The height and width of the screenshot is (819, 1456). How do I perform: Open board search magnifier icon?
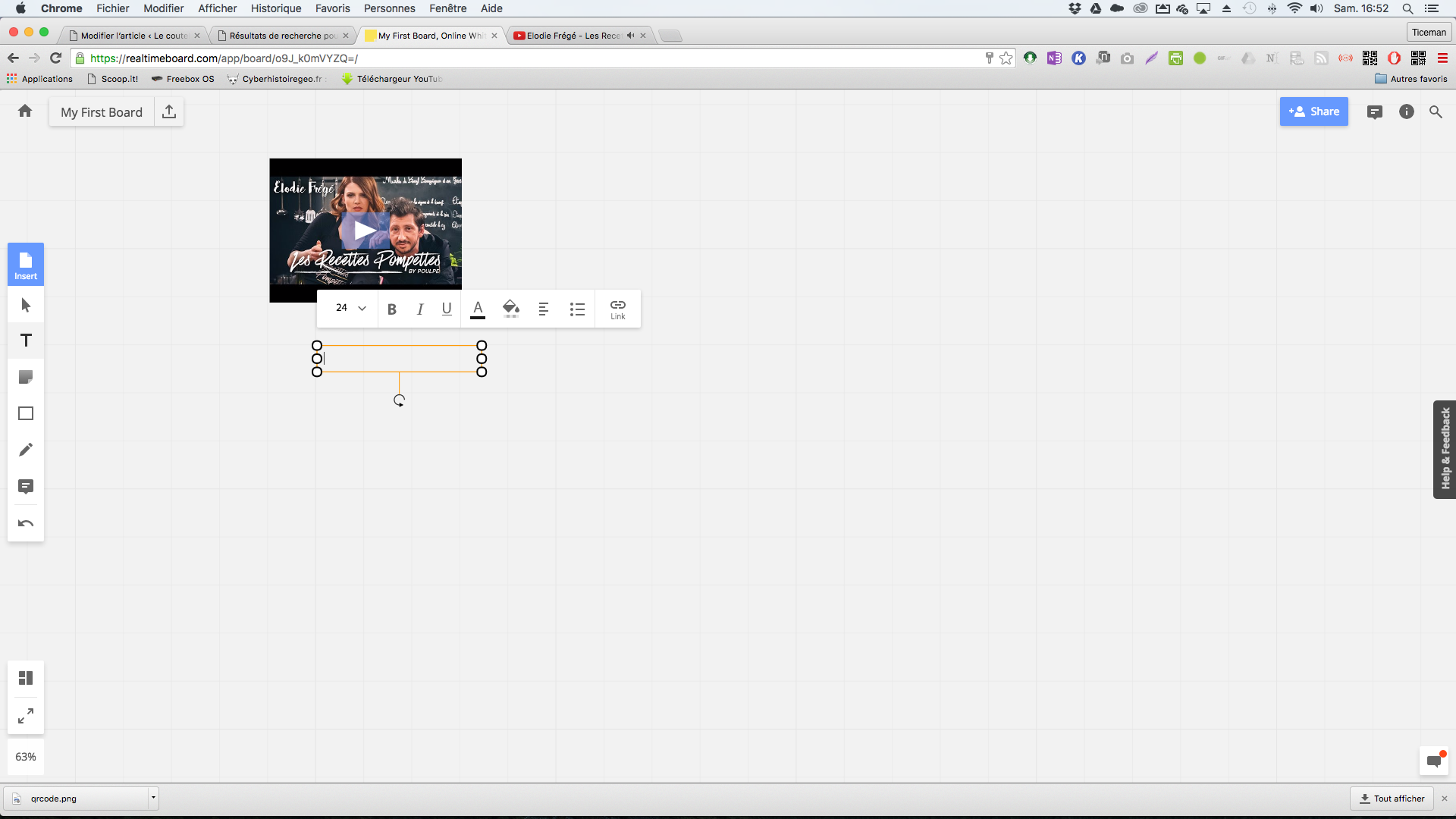[x=1436, y=111]
